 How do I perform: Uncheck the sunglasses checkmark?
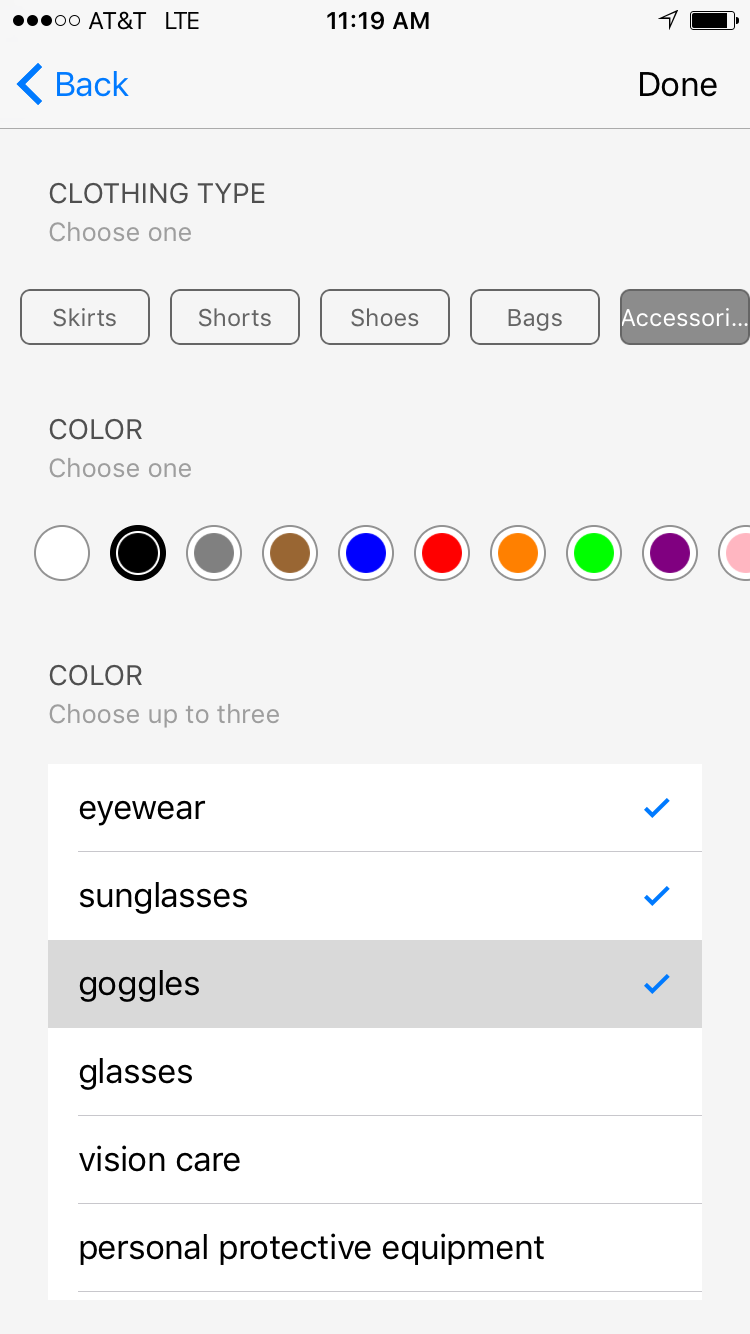(x=657, y=896)
